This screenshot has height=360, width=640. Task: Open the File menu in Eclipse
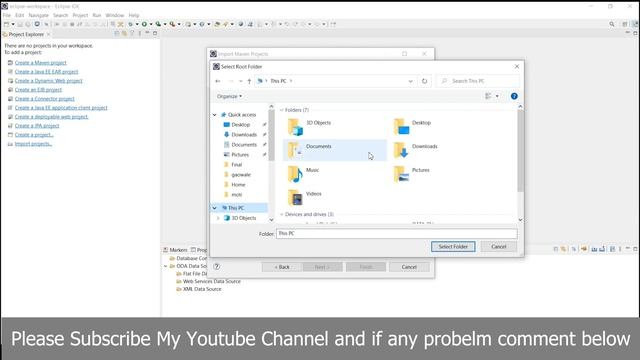[7, 15]
